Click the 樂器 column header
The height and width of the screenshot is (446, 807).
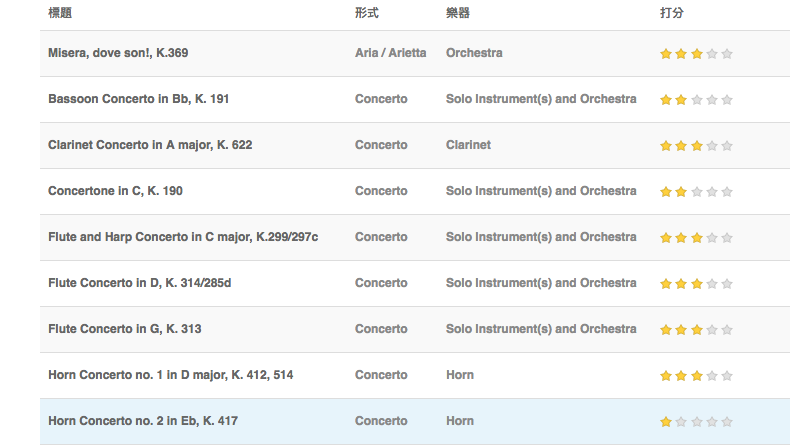tap(458, 13)
